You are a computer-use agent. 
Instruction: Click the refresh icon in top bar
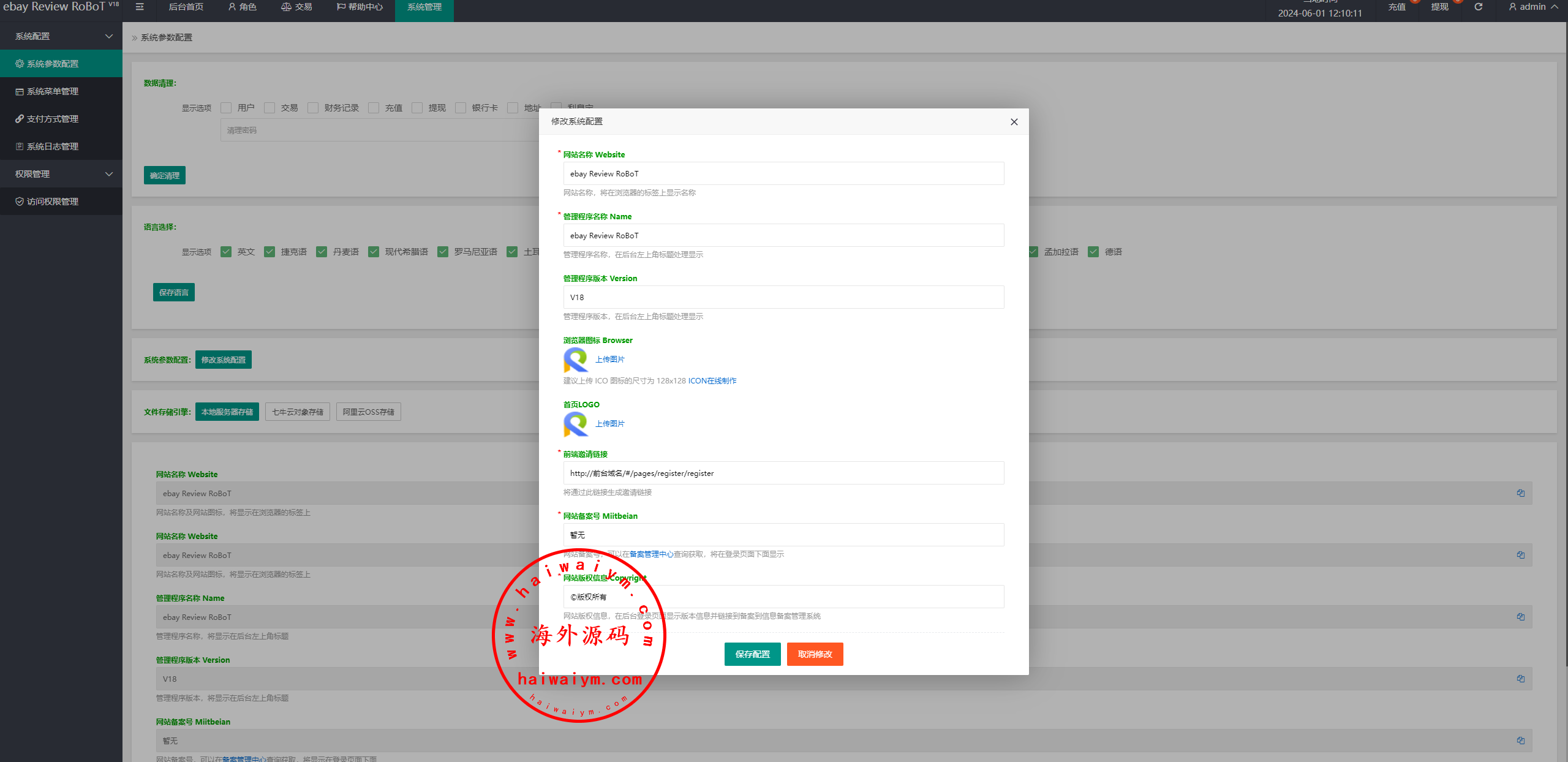(1478, 7)
